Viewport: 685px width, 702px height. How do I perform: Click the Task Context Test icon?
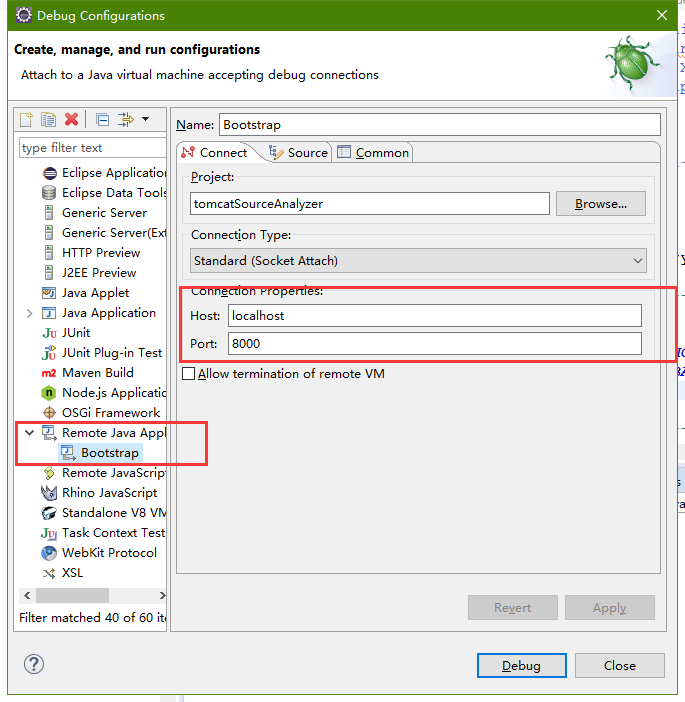49,533
